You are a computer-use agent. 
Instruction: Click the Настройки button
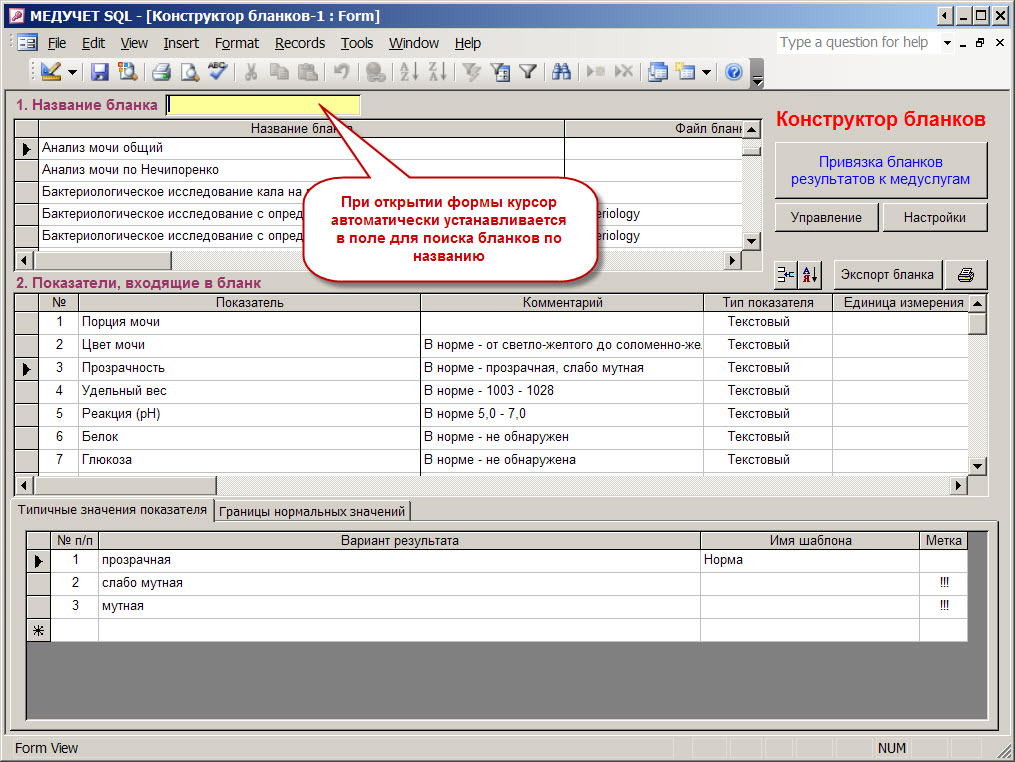coord(935,218)
